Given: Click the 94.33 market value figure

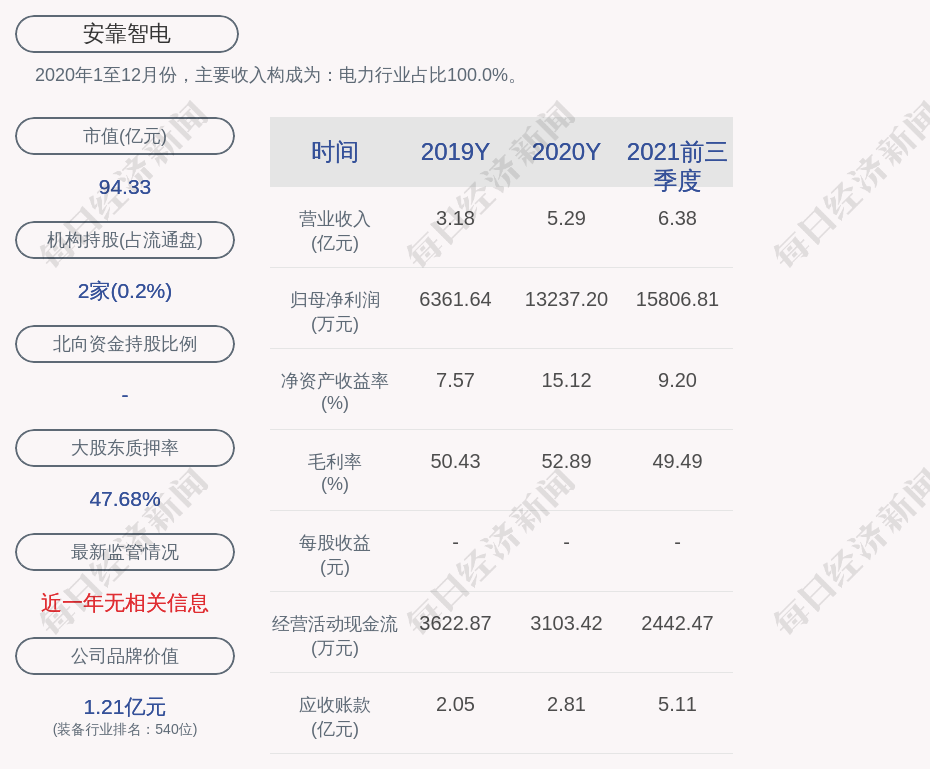Looking at the screenshot, I should click(x=125, y=187).
